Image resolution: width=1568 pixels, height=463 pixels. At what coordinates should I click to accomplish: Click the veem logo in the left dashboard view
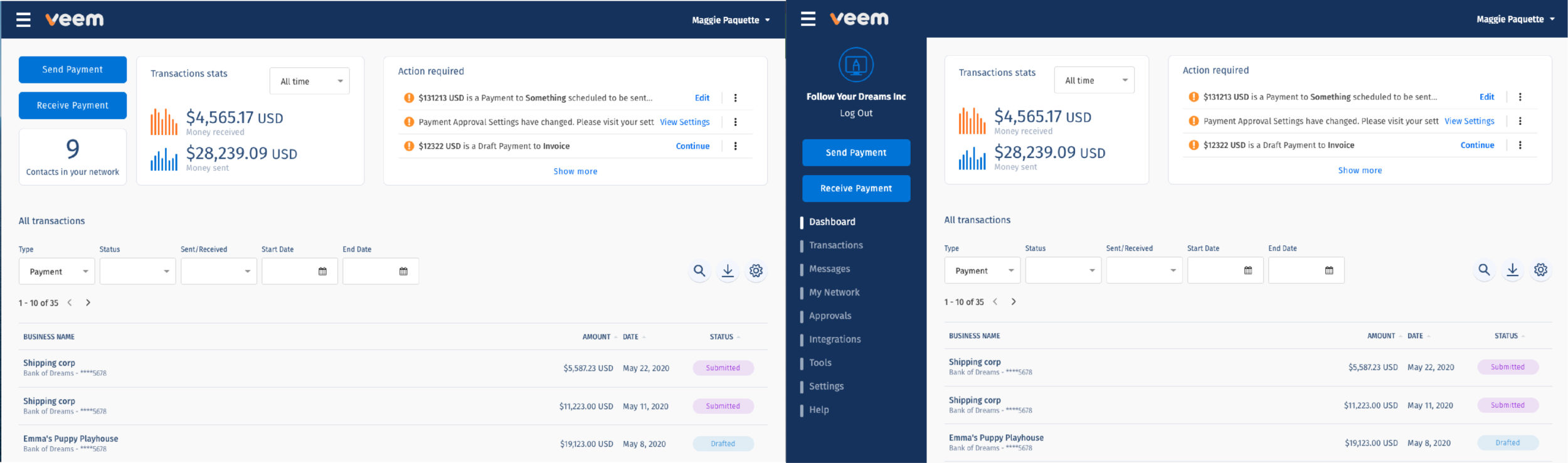(x=75, y=19)
